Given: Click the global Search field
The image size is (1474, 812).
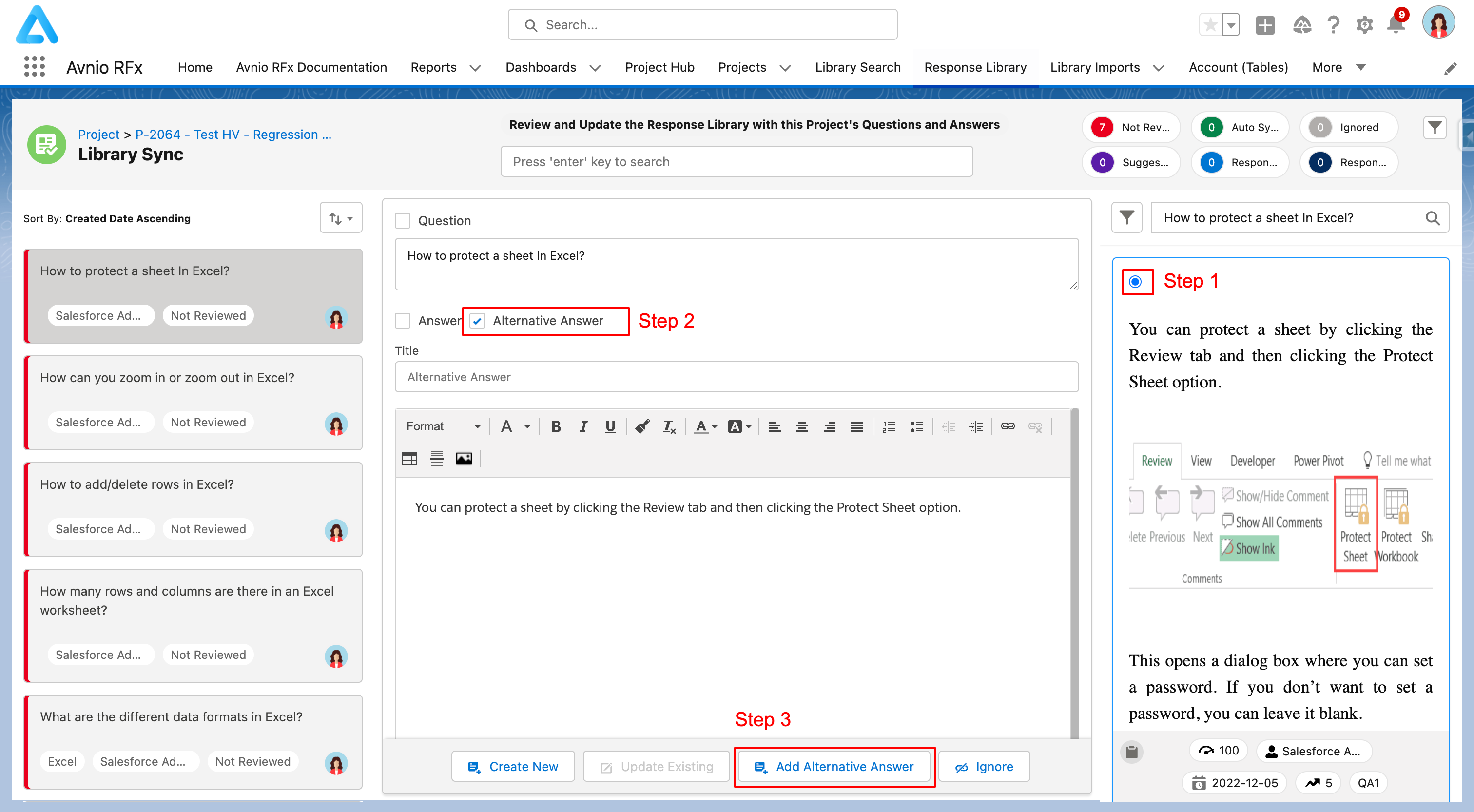Looking at the screenshot, I should coord(702,24).
